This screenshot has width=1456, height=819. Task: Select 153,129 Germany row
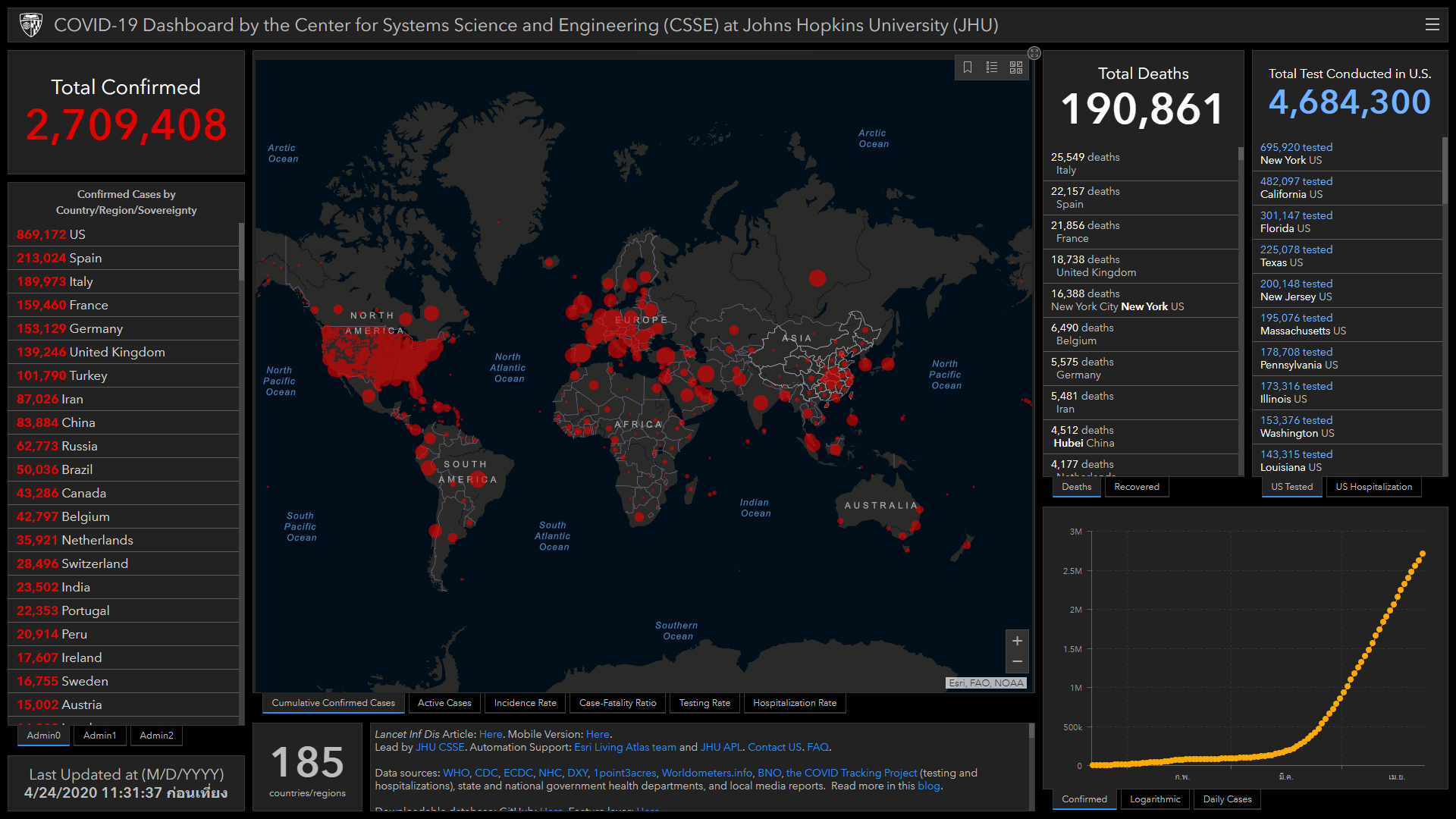pos(124,329)
